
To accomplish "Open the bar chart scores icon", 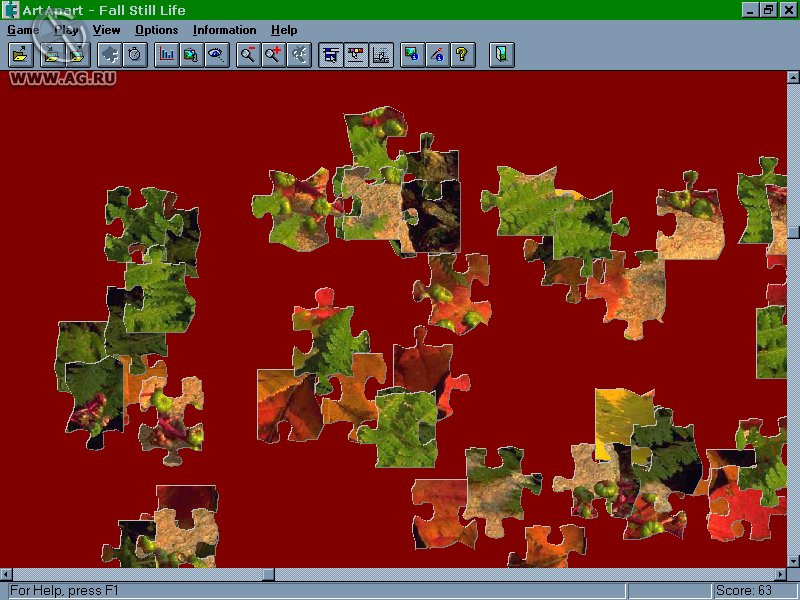I will click(x=166, y=55).
